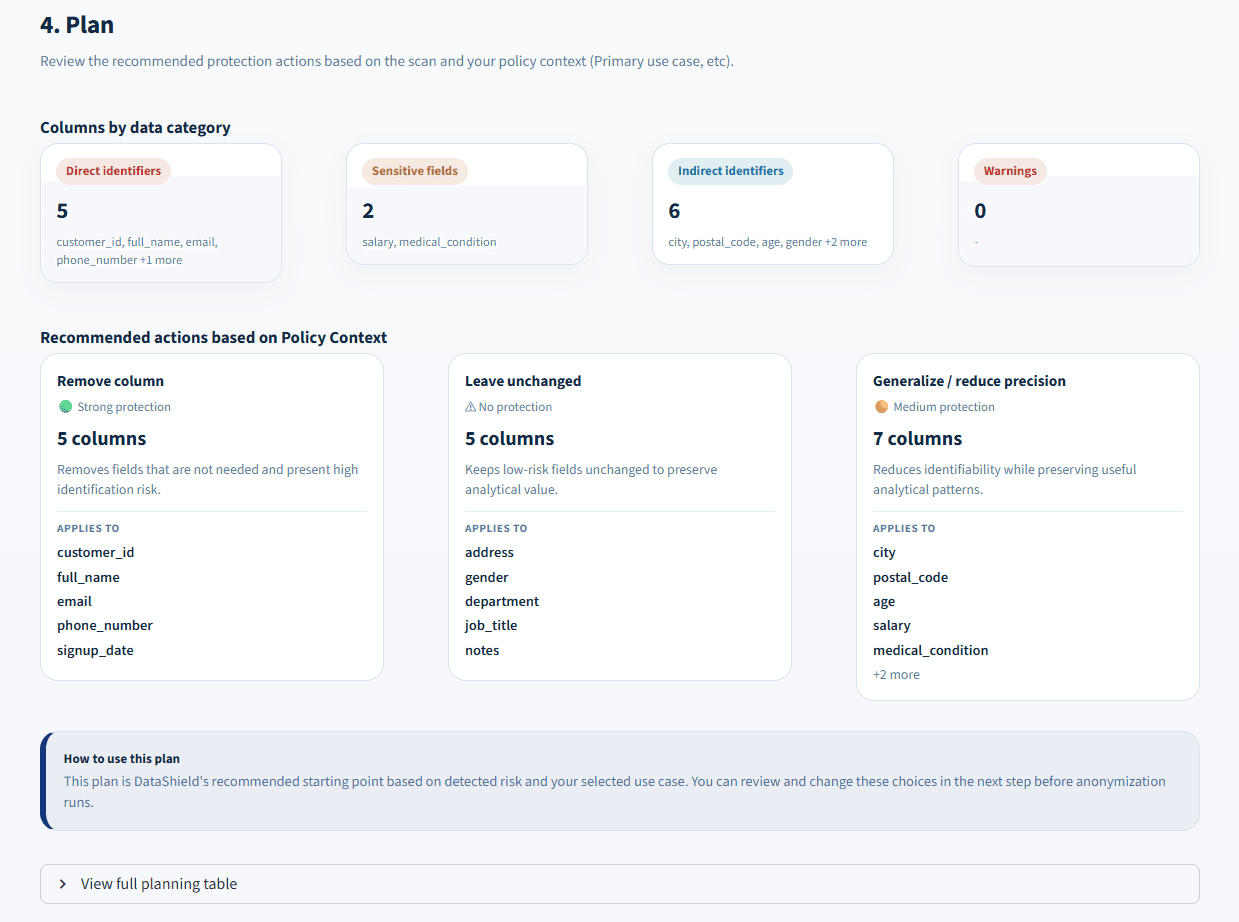This screenshot has height=922, width=1239.
Task: Select age in Generalize list
Action: (884, 602)
